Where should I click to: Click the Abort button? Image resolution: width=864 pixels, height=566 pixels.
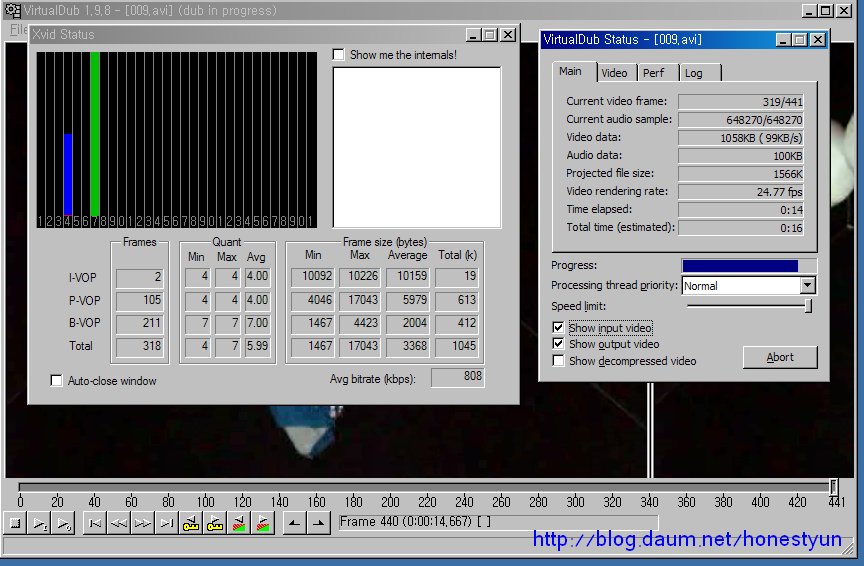click(x=780, y=357)
